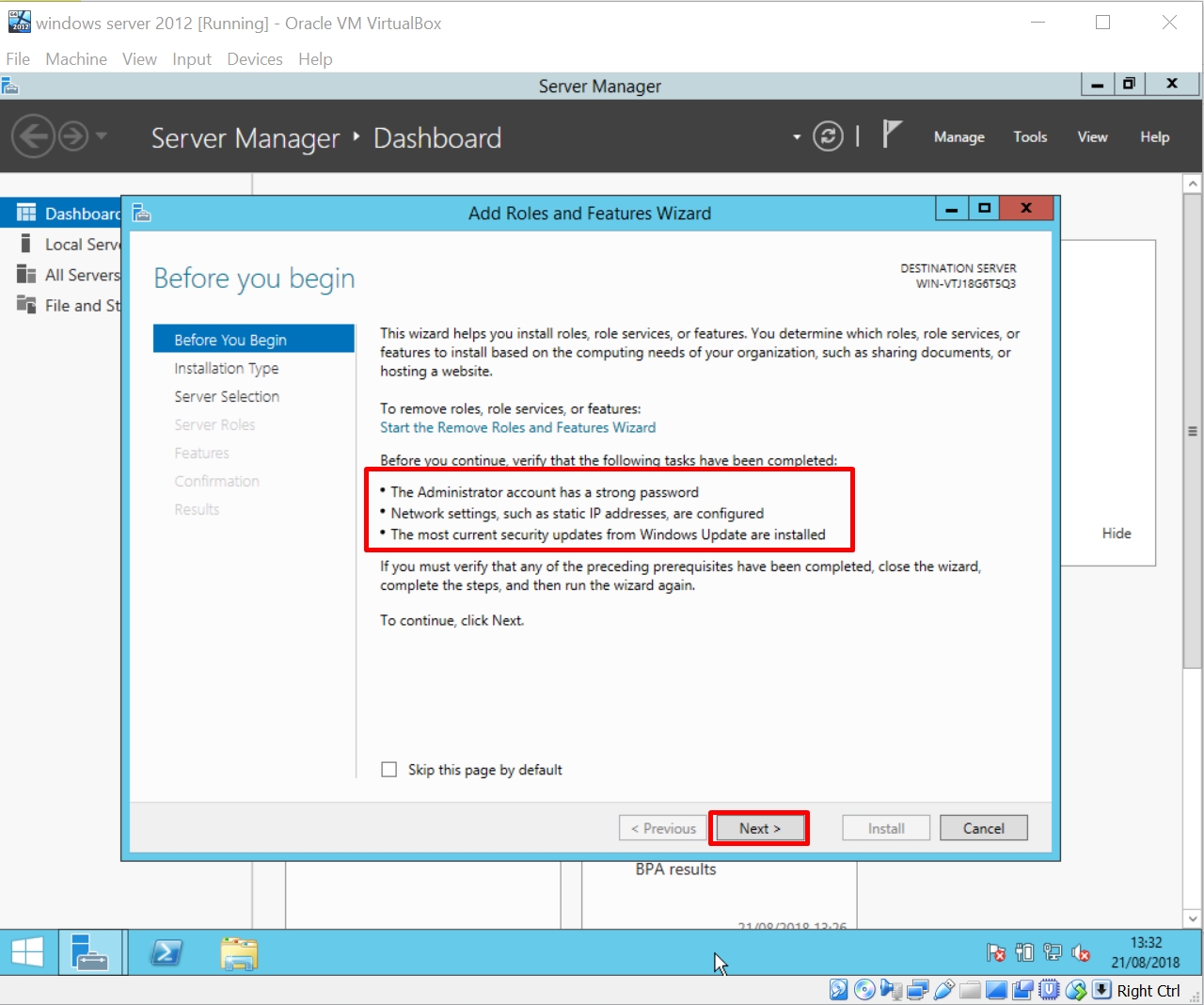Open File and Storage Services sidebar icon
Image resolution: width=1204 pixels, height=1005 pixels.
[x=26, y=305]
